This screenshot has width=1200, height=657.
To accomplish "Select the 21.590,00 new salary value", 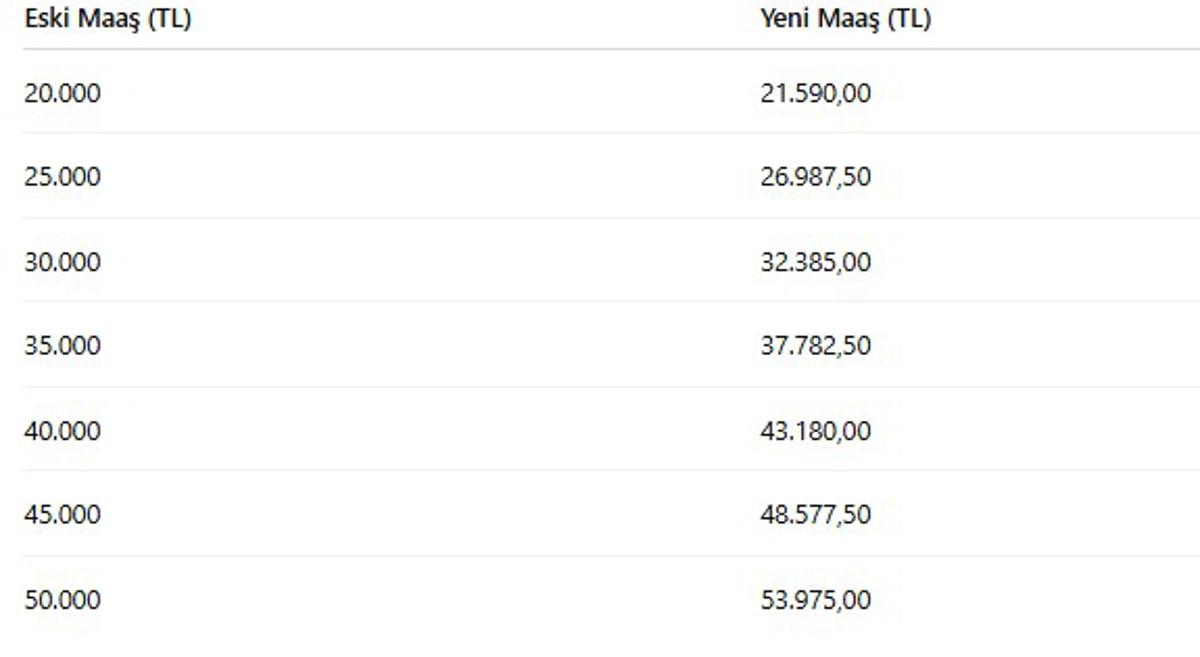I will pyautogui.click(x=815, y=93).
